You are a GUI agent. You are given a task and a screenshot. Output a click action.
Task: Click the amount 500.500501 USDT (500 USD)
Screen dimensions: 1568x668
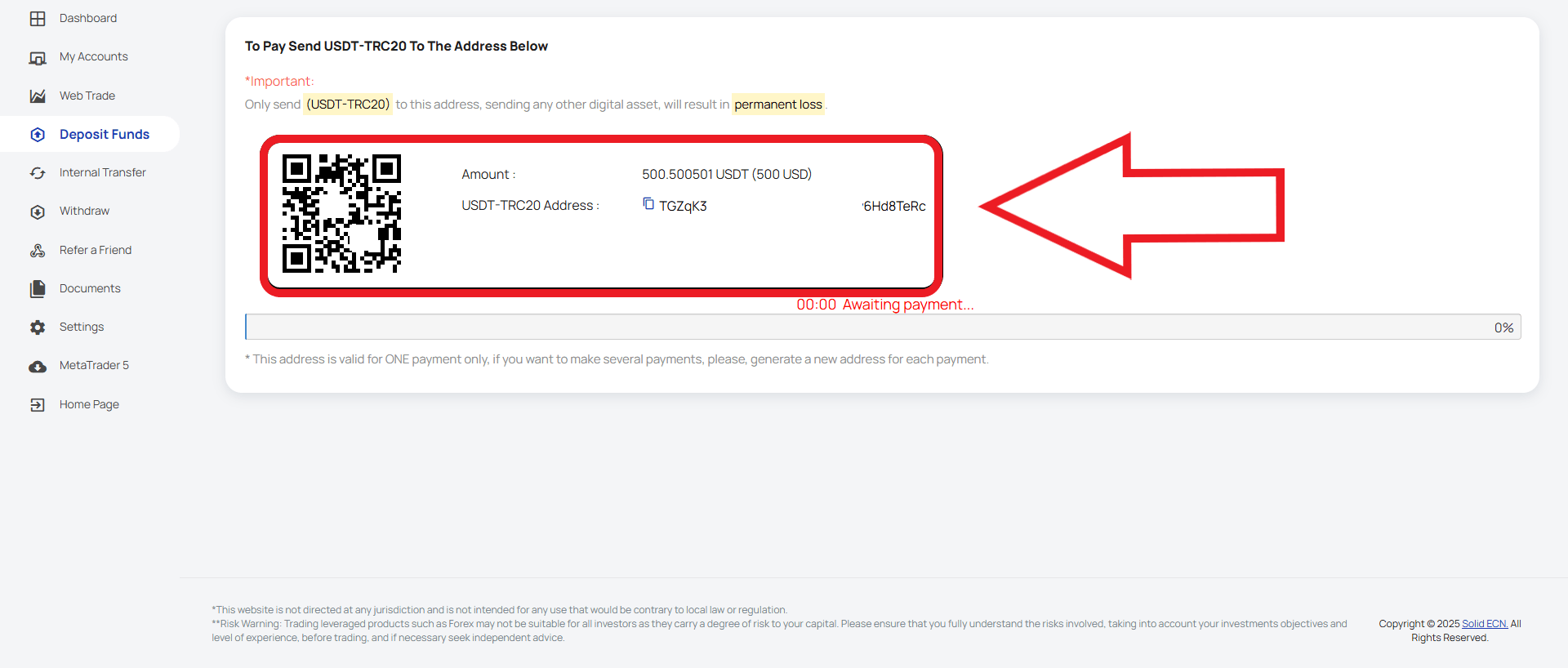click(x=727, y=174)
